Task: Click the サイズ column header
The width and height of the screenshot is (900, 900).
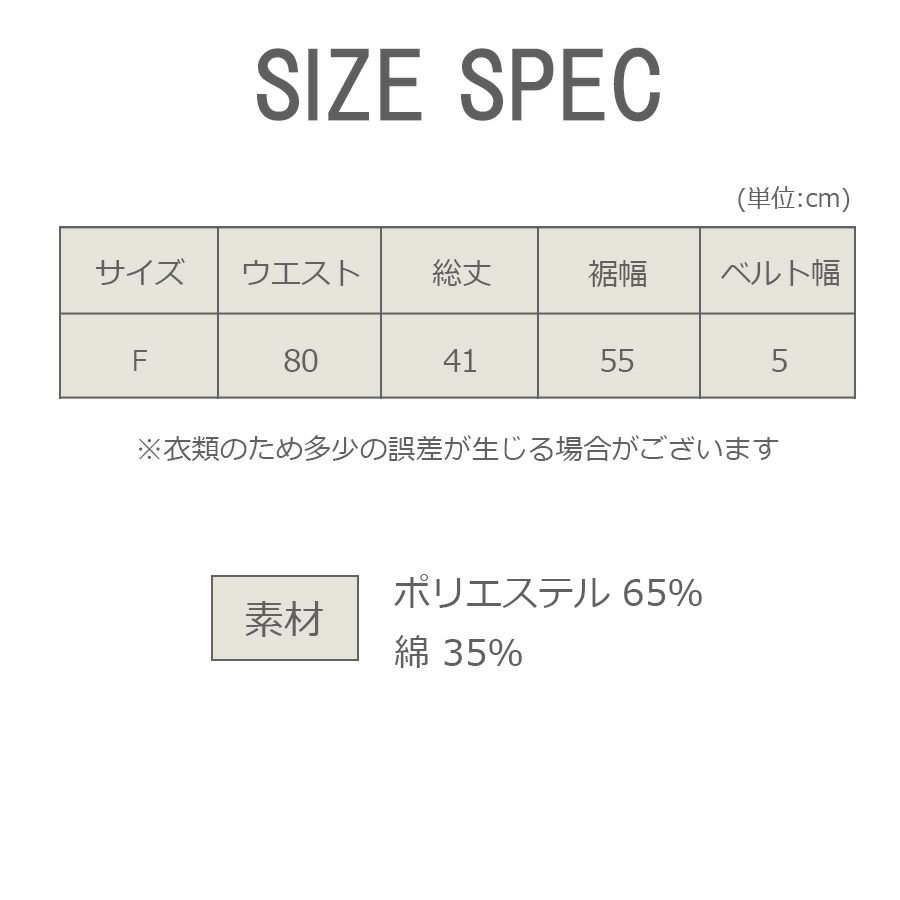Action: point(139,272)
